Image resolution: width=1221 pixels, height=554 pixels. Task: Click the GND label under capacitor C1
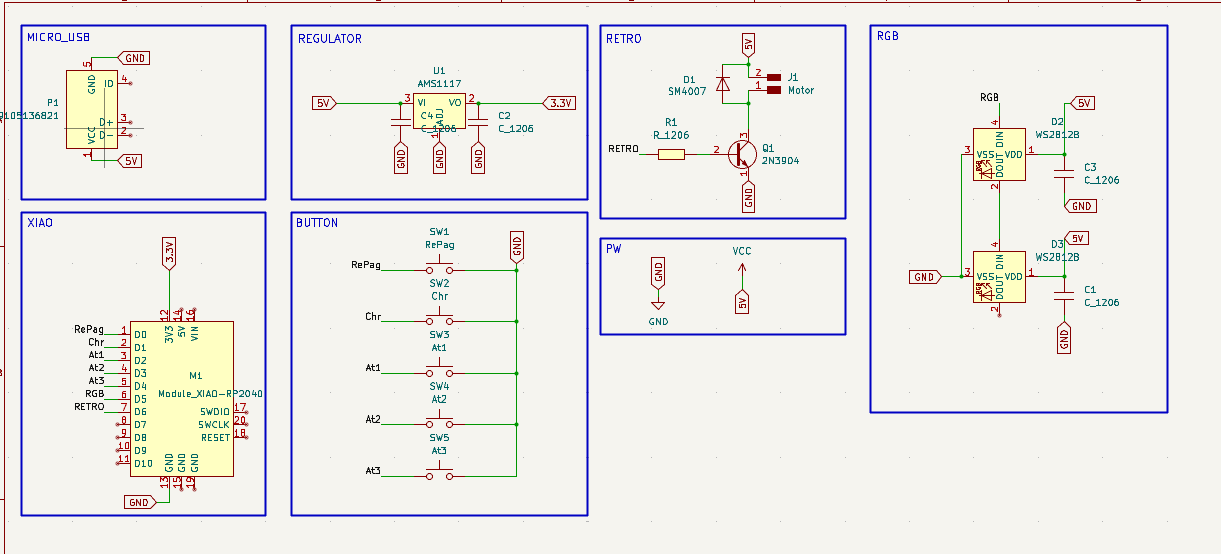pyautogui.click(x=1064, y=338)
